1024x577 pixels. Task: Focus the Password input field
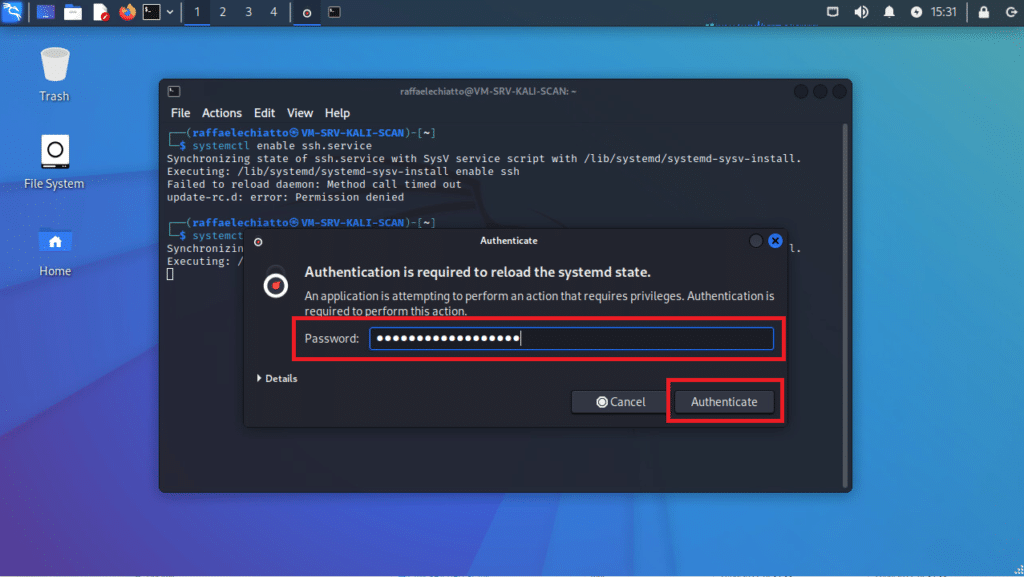[571, 339]
